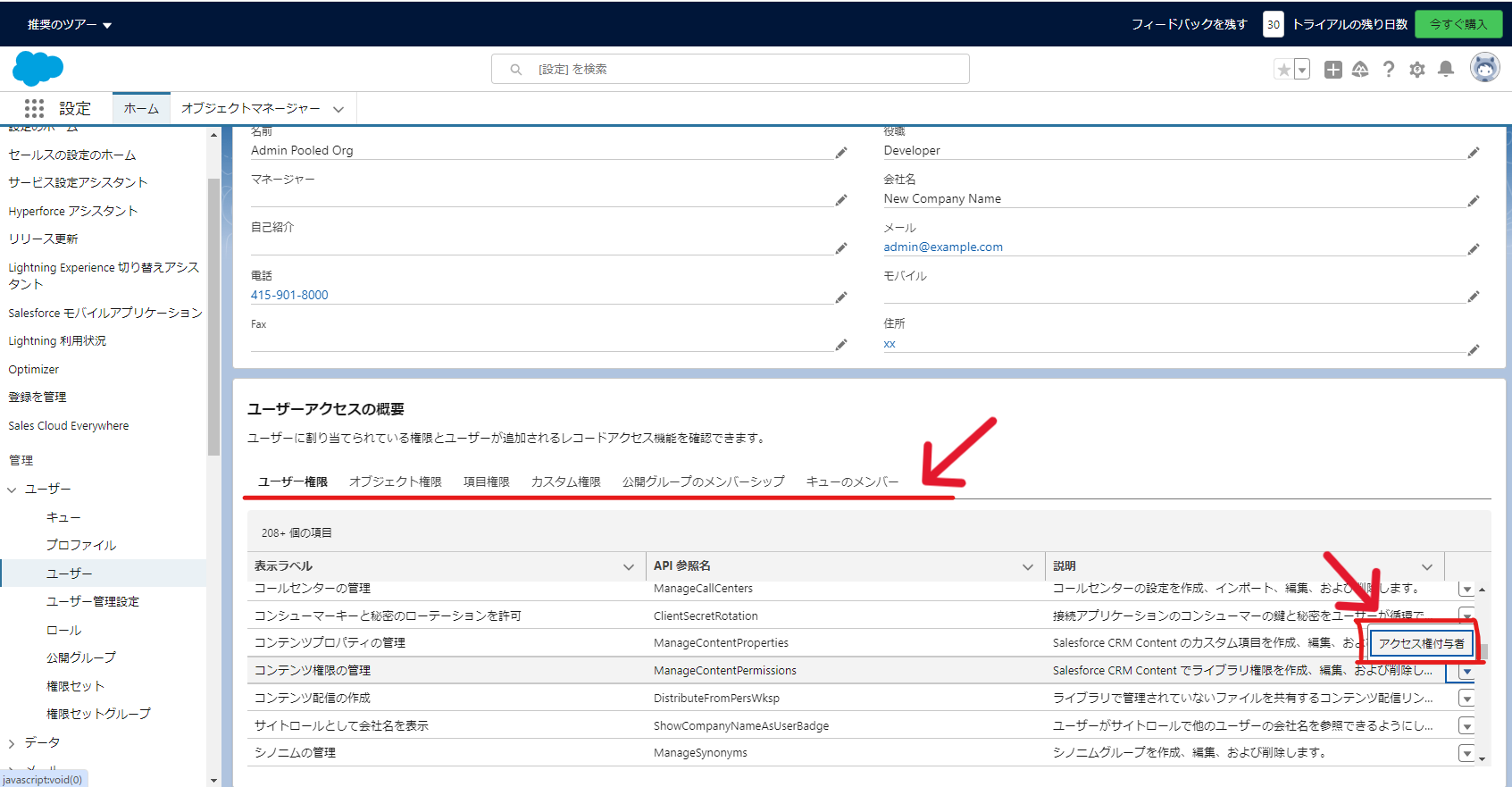Open the favorites list dropdown arrow
This screenshot has height=787, width=1512.
1302,70
